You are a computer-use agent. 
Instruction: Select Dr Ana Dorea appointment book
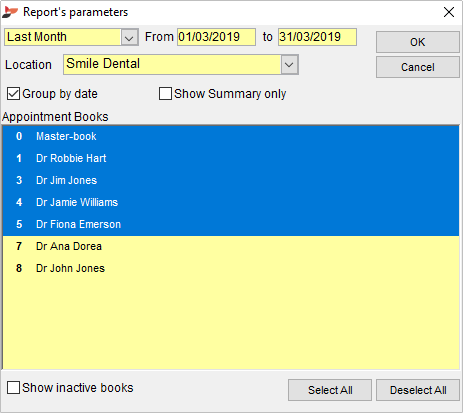tap(231, 246)
